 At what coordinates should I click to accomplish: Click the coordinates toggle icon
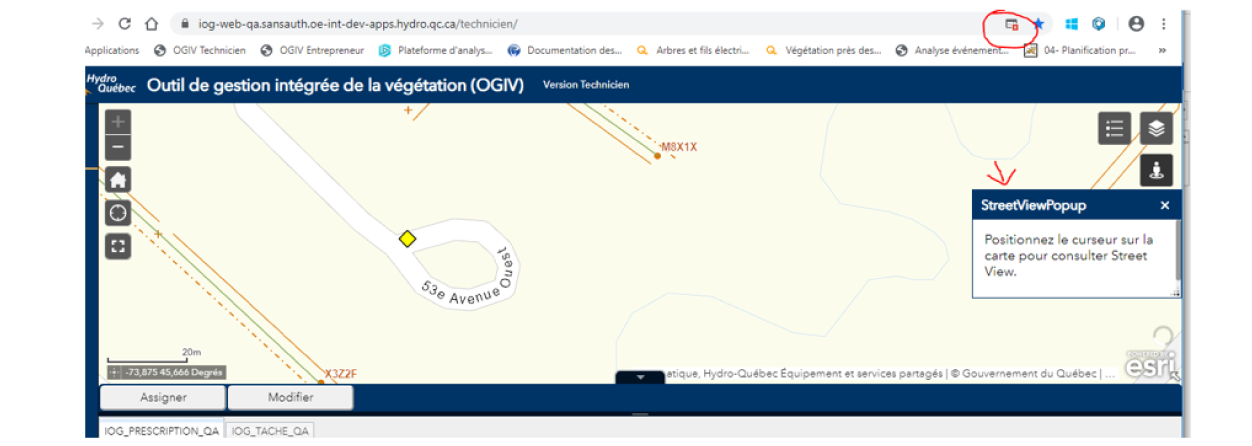tap(114, 372)
